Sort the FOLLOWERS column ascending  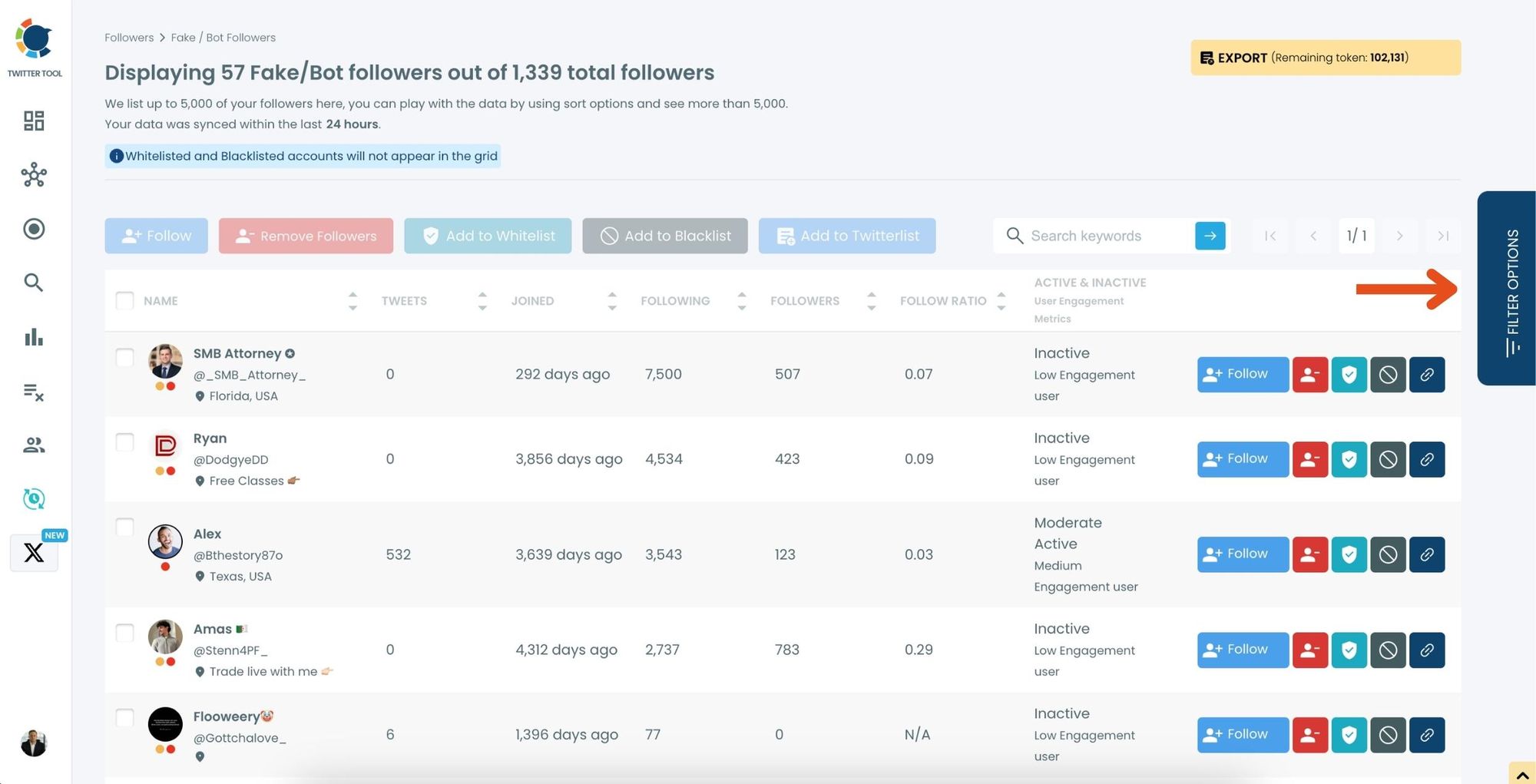click(x=871, y=295)
